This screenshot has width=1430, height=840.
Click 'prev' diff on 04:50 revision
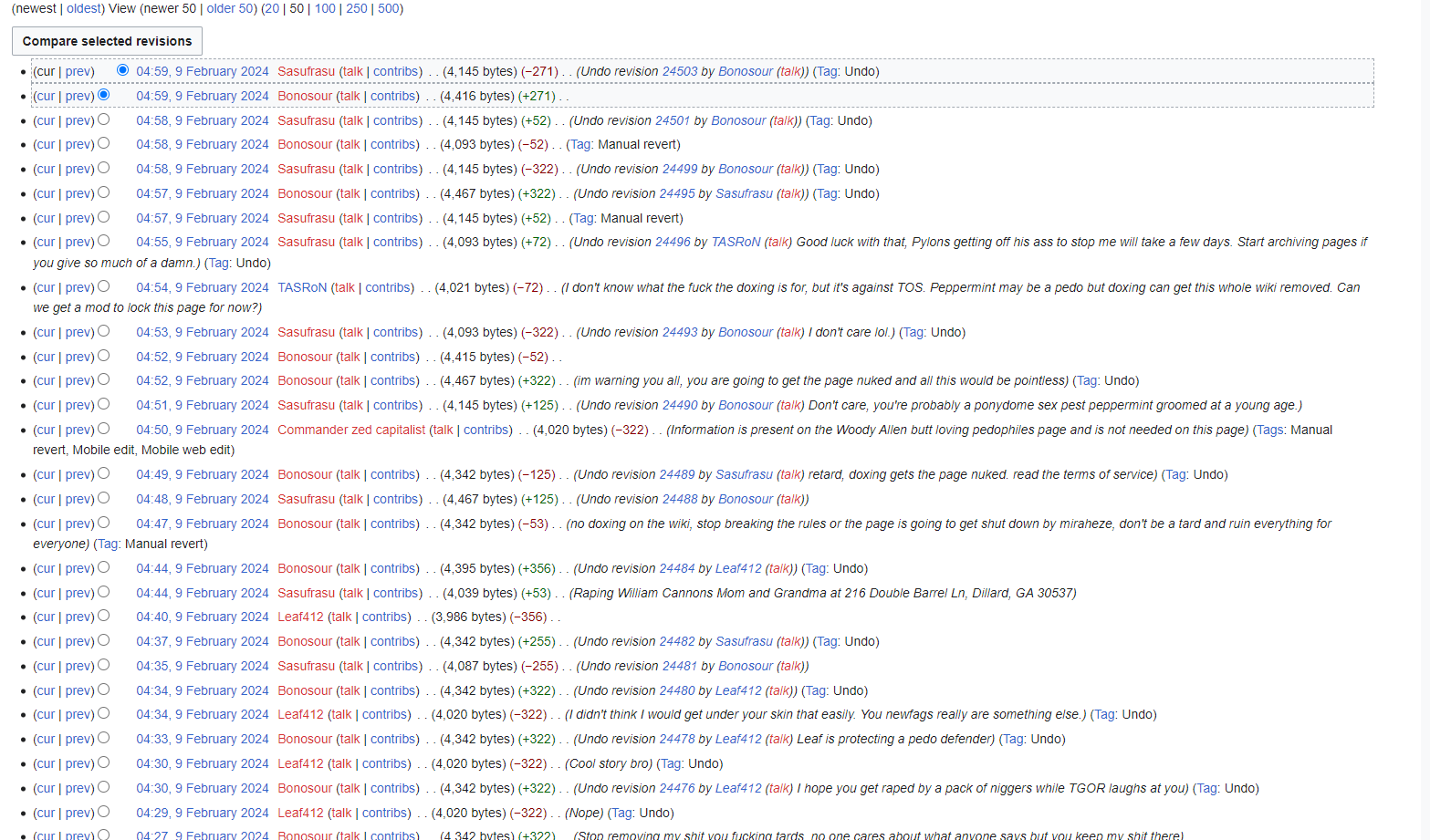78,430
